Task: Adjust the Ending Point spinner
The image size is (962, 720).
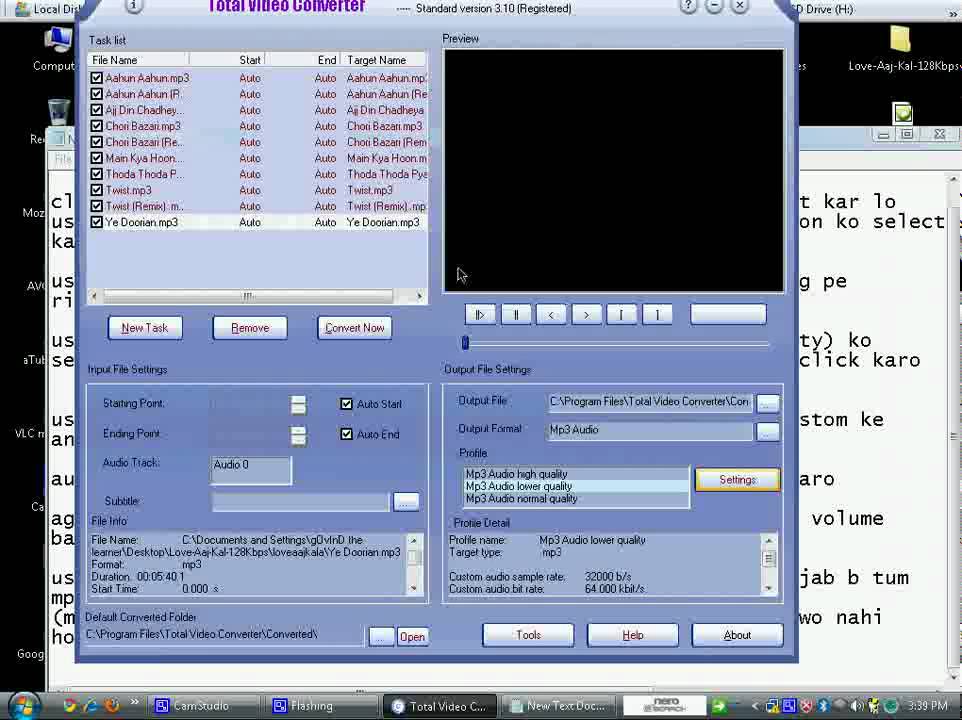Action: click(x=298, y=435)
